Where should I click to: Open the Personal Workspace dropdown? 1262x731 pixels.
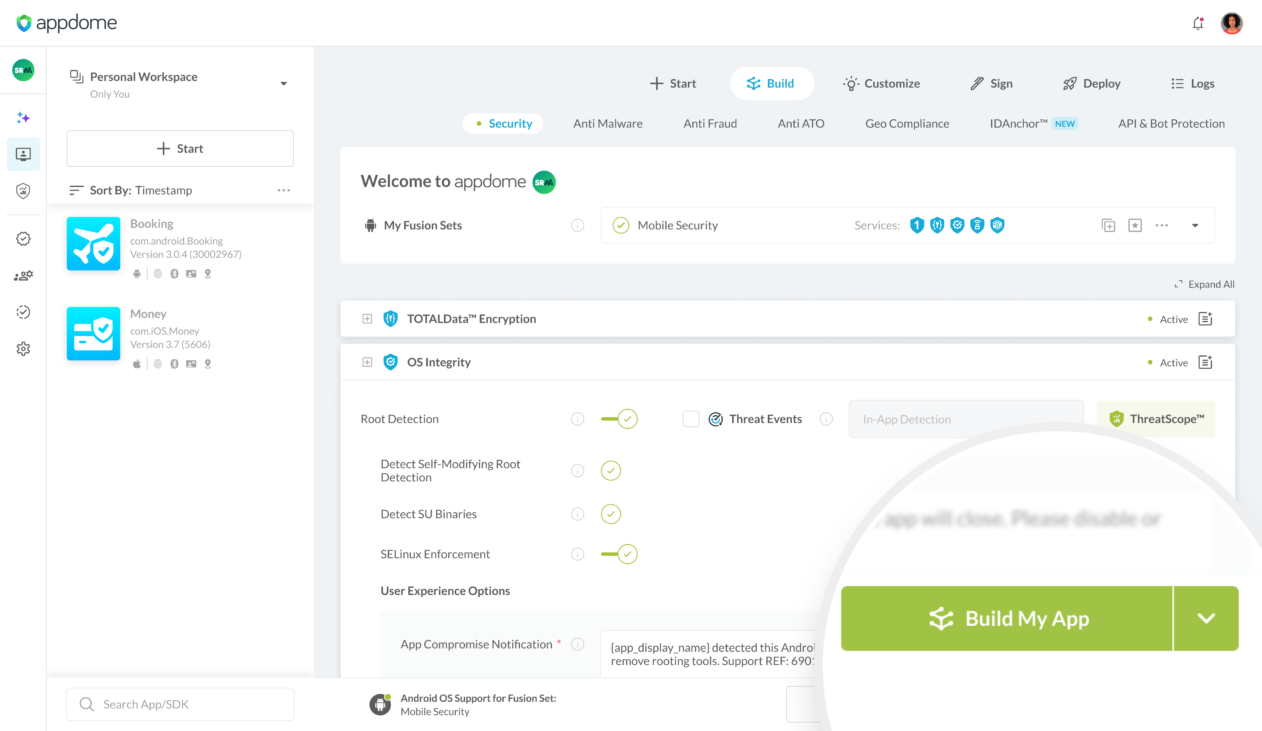(283, 84)
